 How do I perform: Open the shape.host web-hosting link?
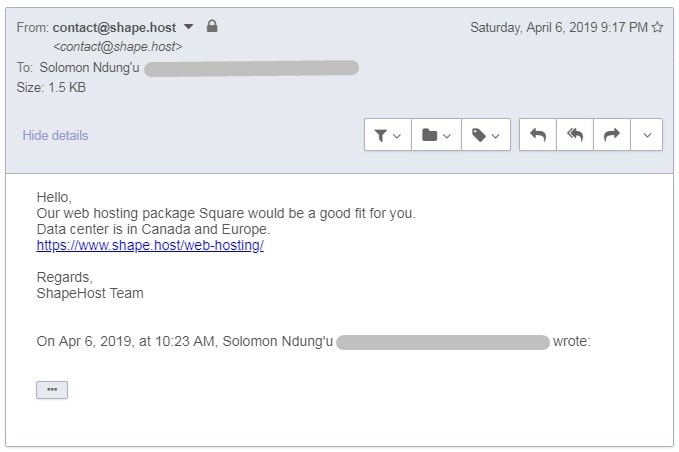point(150,245)
